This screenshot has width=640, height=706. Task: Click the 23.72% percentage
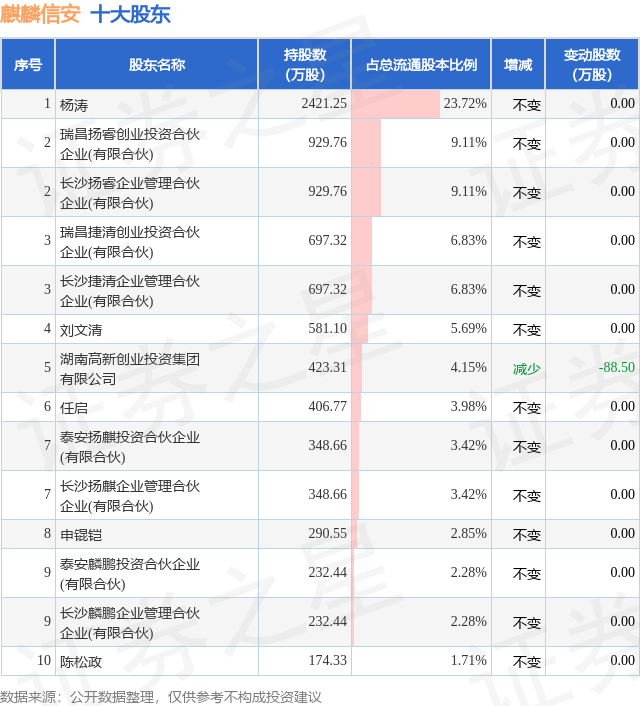[x=465, y=103]
